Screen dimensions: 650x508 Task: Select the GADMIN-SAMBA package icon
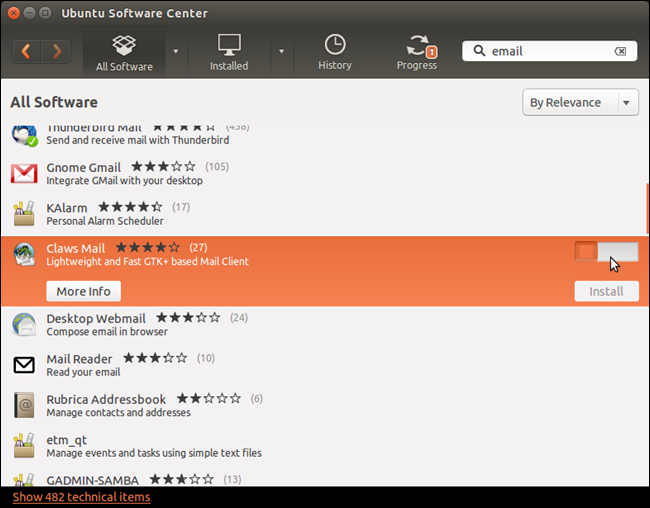tap(24, 480)
